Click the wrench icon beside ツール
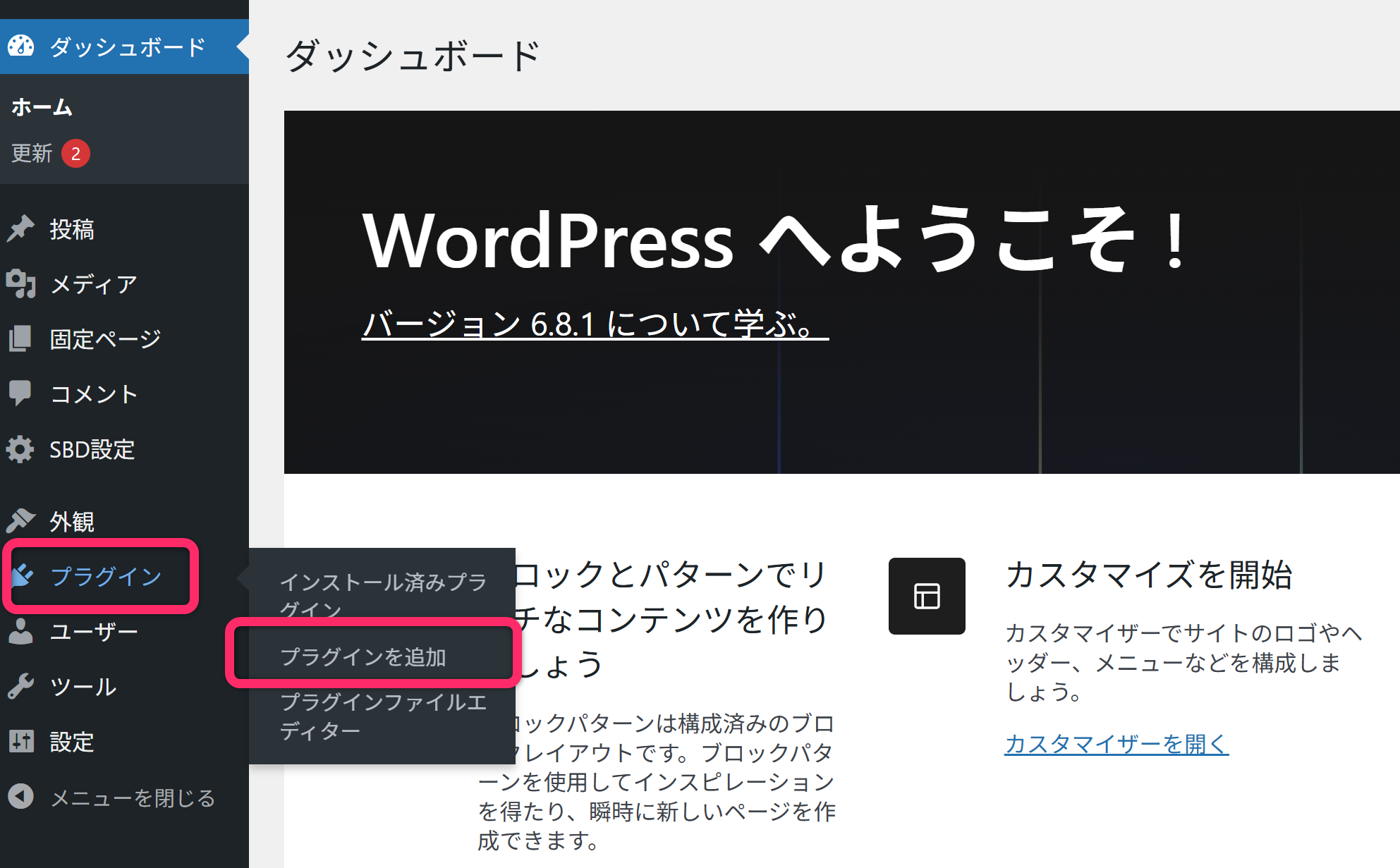The height and width of the screenshot is (868, 1400). pos(20,686)
